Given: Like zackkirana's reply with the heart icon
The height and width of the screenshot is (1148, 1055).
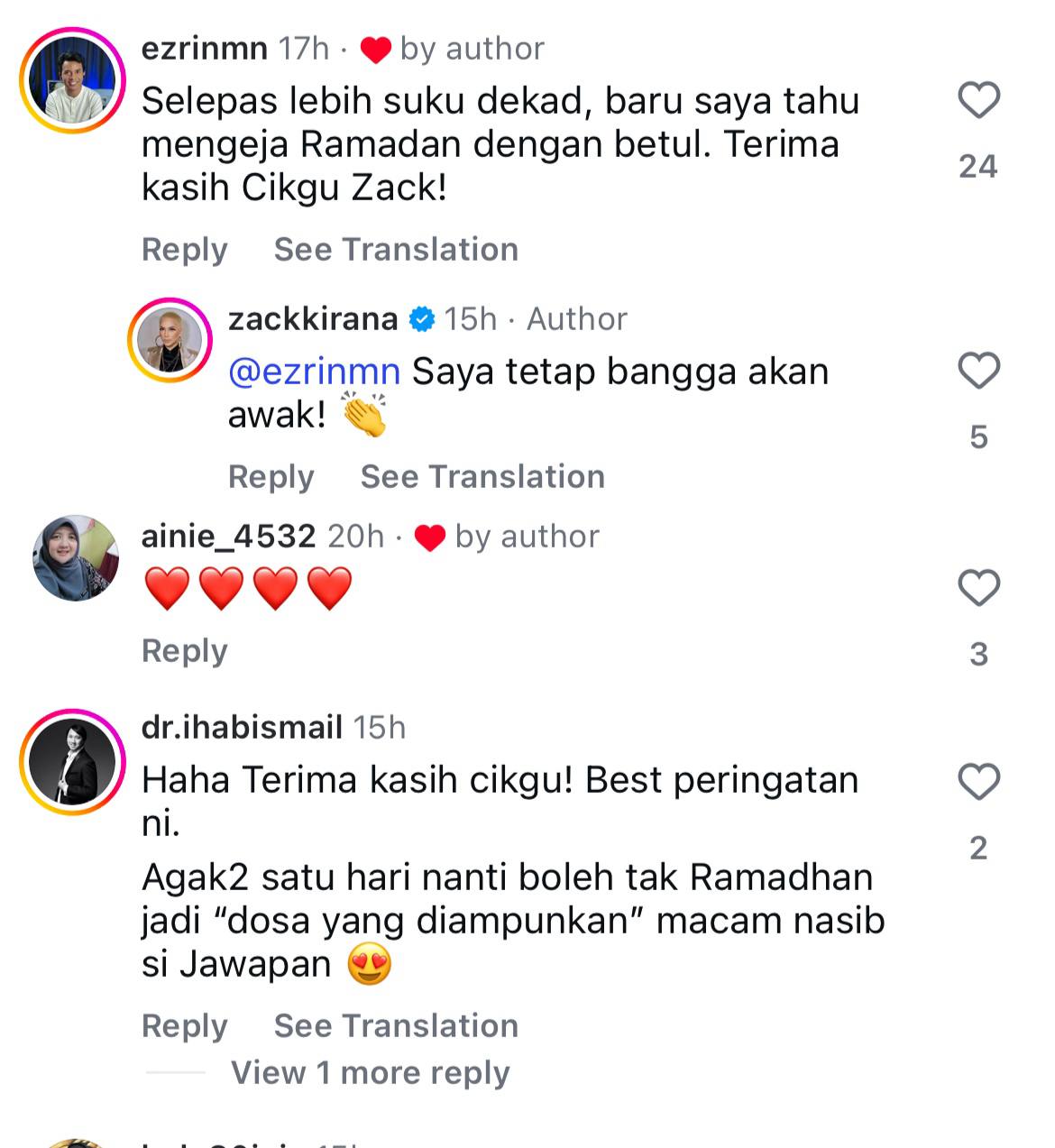Looking at the screenshot, I should pos(978,372).
